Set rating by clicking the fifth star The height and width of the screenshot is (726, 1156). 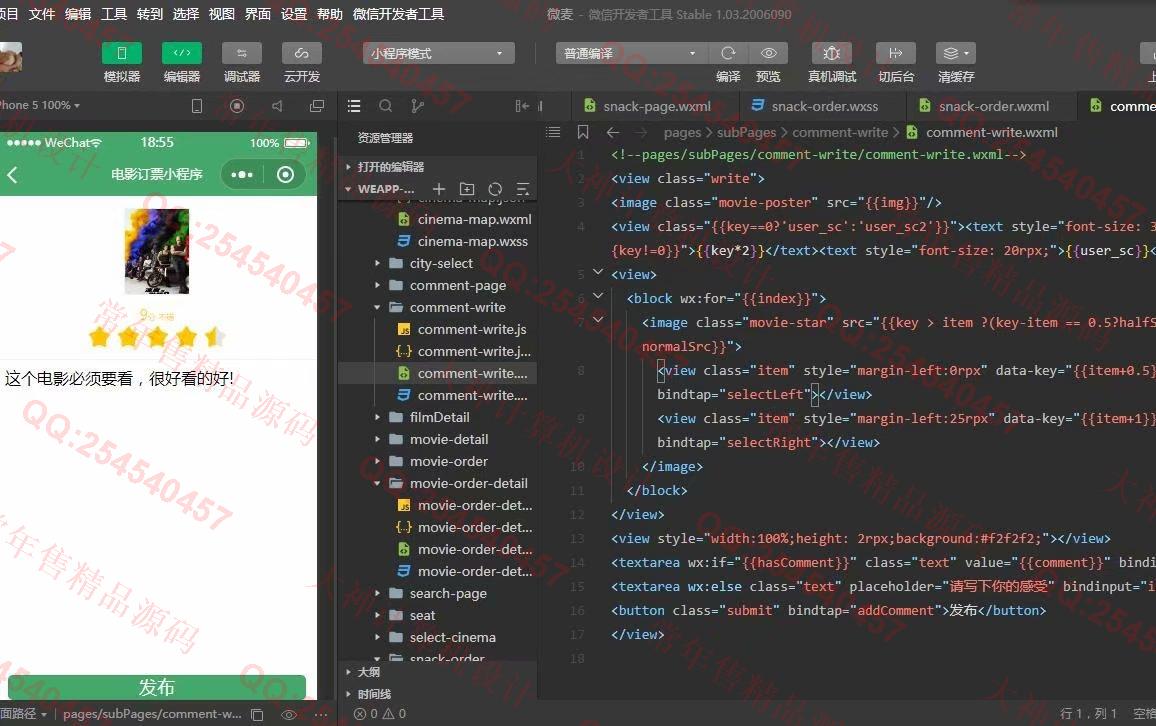[215, 337]
